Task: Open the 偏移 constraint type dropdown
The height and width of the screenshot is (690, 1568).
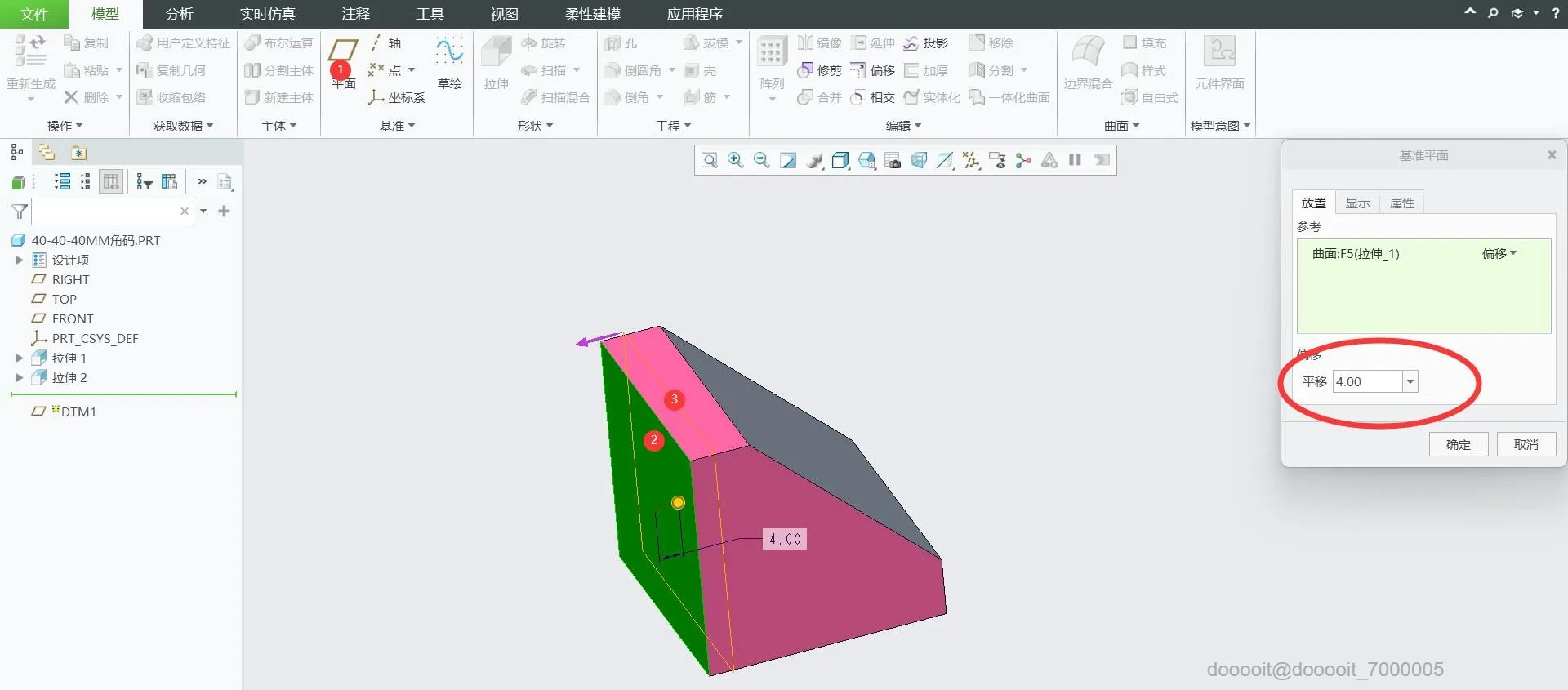Action: tap(1499, 254)
